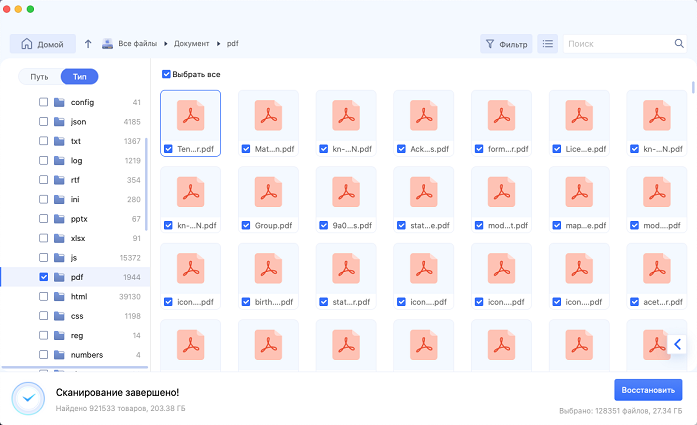This screenshot has width=697, height=425.
Task: Select the xlsx folder icon
Action: click(59, 238)
